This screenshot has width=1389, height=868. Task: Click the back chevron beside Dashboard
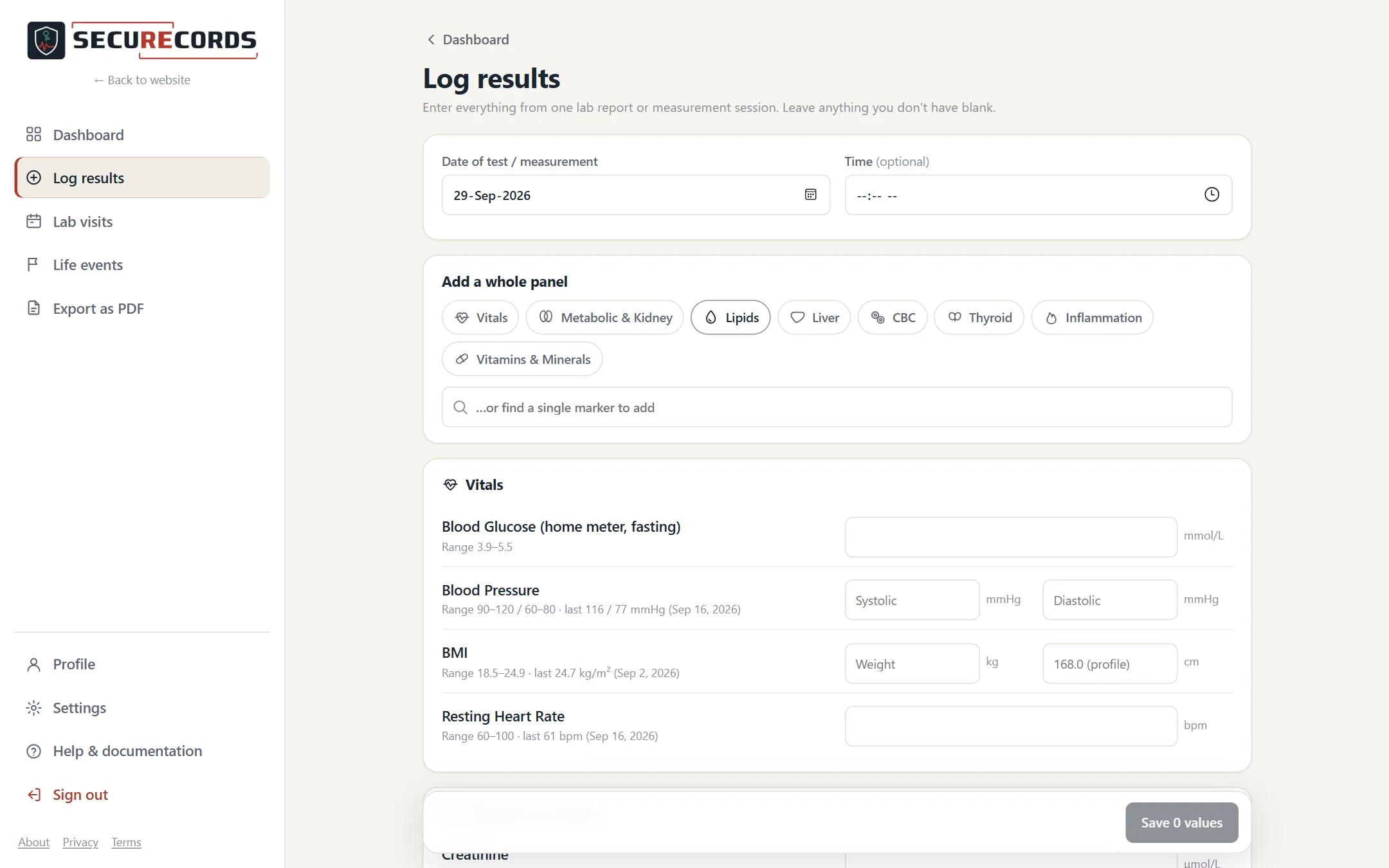pos(431,39)
